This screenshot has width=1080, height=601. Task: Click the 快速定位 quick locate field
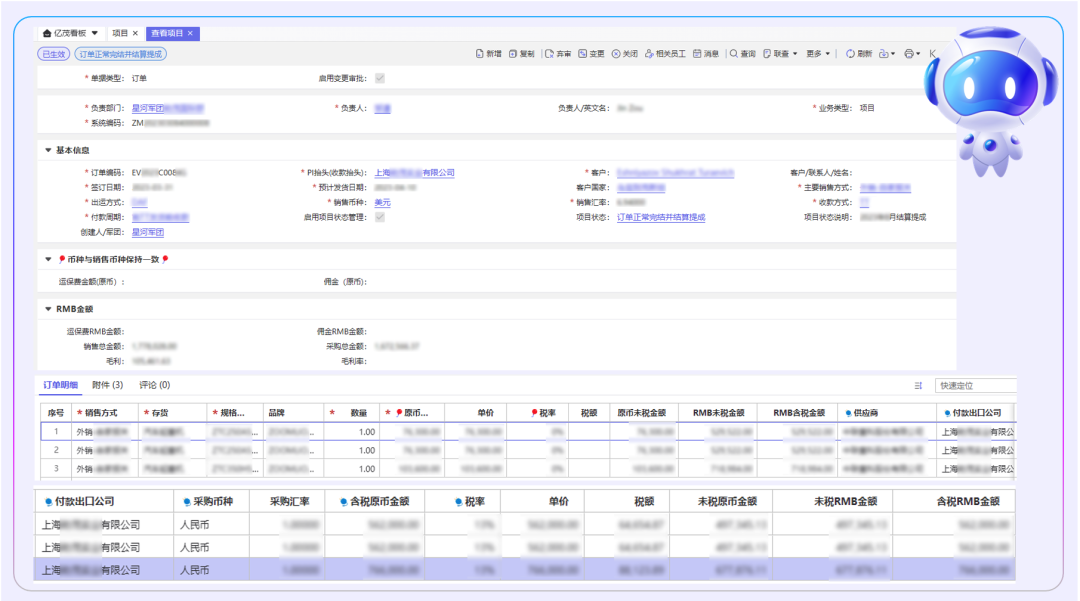pos(975,385)
